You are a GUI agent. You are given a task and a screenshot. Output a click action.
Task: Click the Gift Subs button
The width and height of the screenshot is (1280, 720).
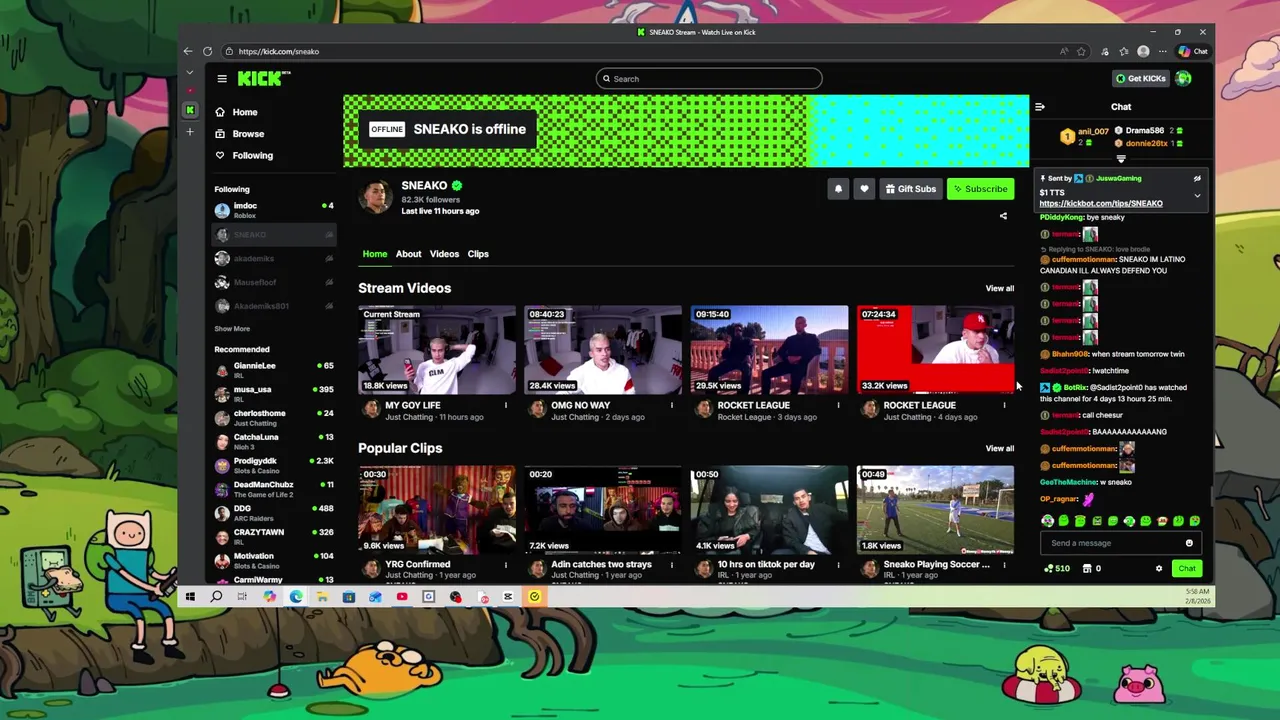pos(910,189)
